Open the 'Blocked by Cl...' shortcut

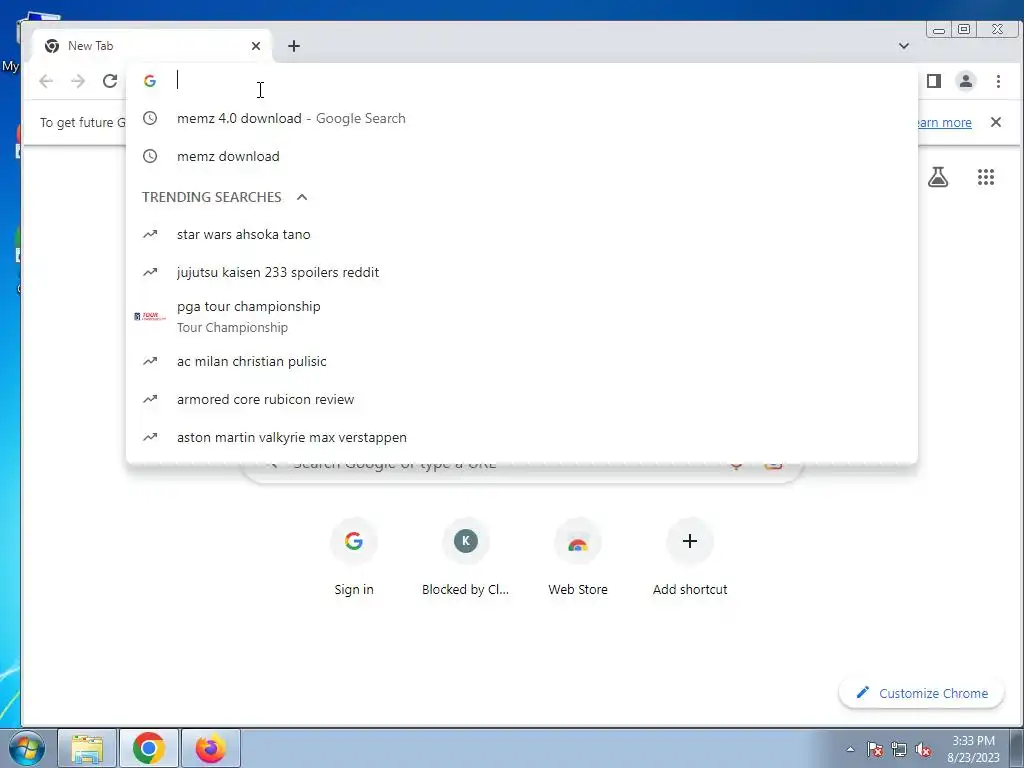[466, 558]
